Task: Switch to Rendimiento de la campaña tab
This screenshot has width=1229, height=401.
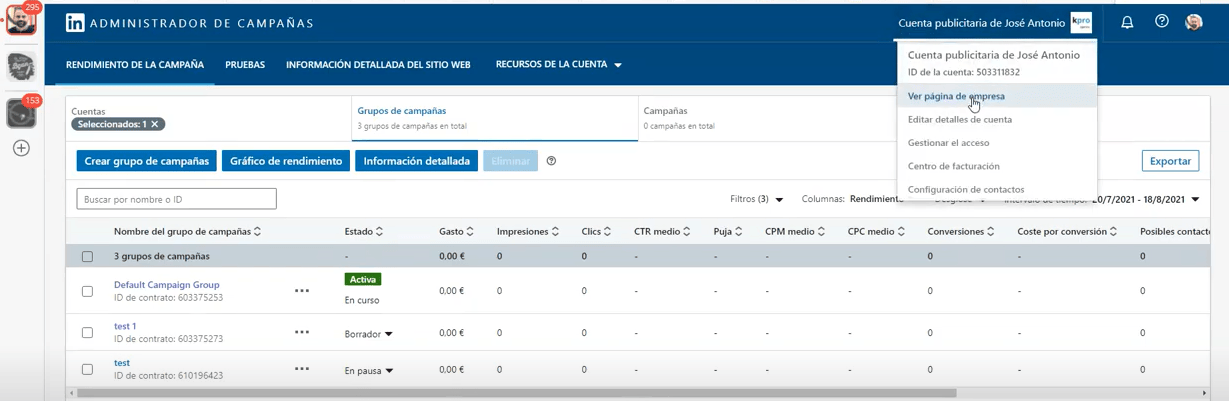Action: (x=135, y=64)
